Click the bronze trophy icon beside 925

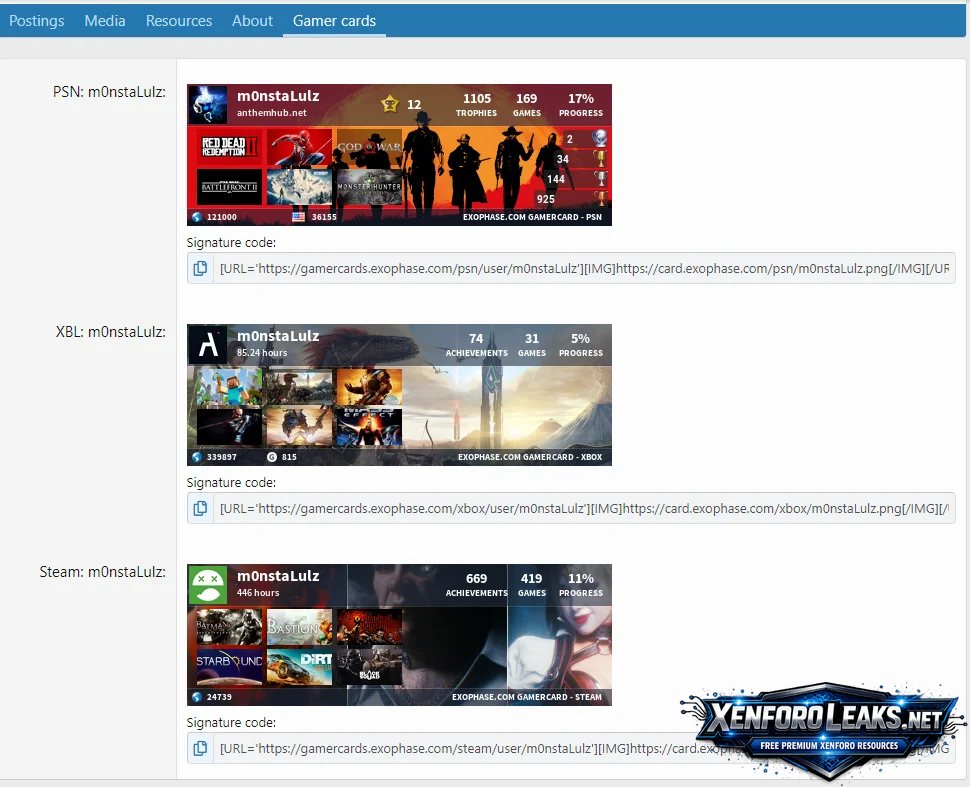coord(599,198)
